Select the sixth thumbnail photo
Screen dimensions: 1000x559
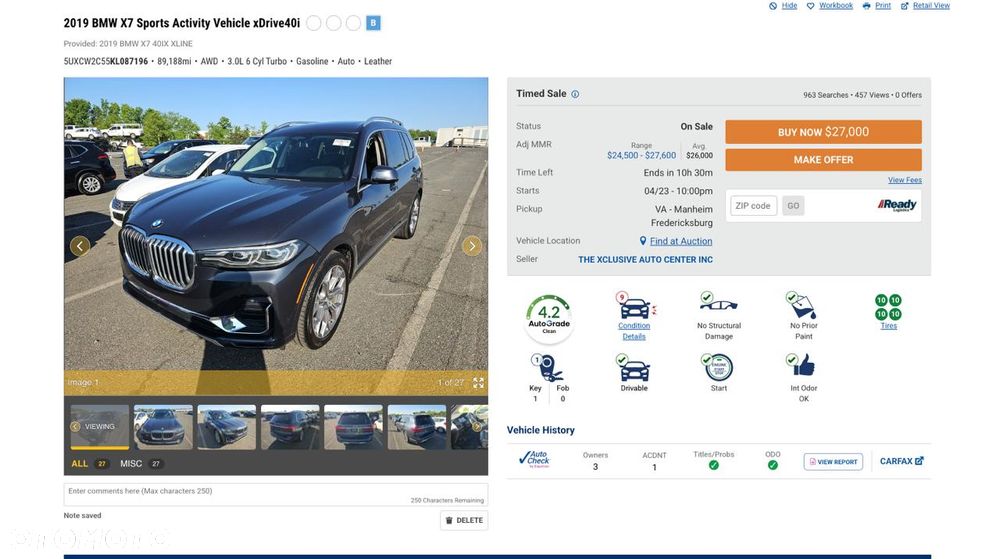click(416, 426)
